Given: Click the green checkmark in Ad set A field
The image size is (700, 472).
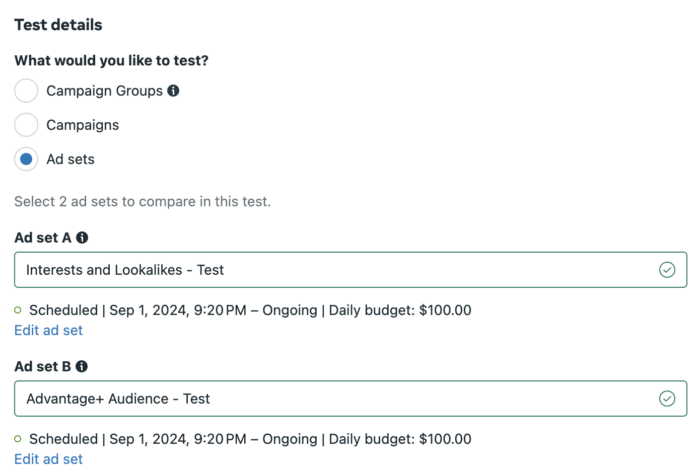Looking at the screenshot, I should [667, 270].
